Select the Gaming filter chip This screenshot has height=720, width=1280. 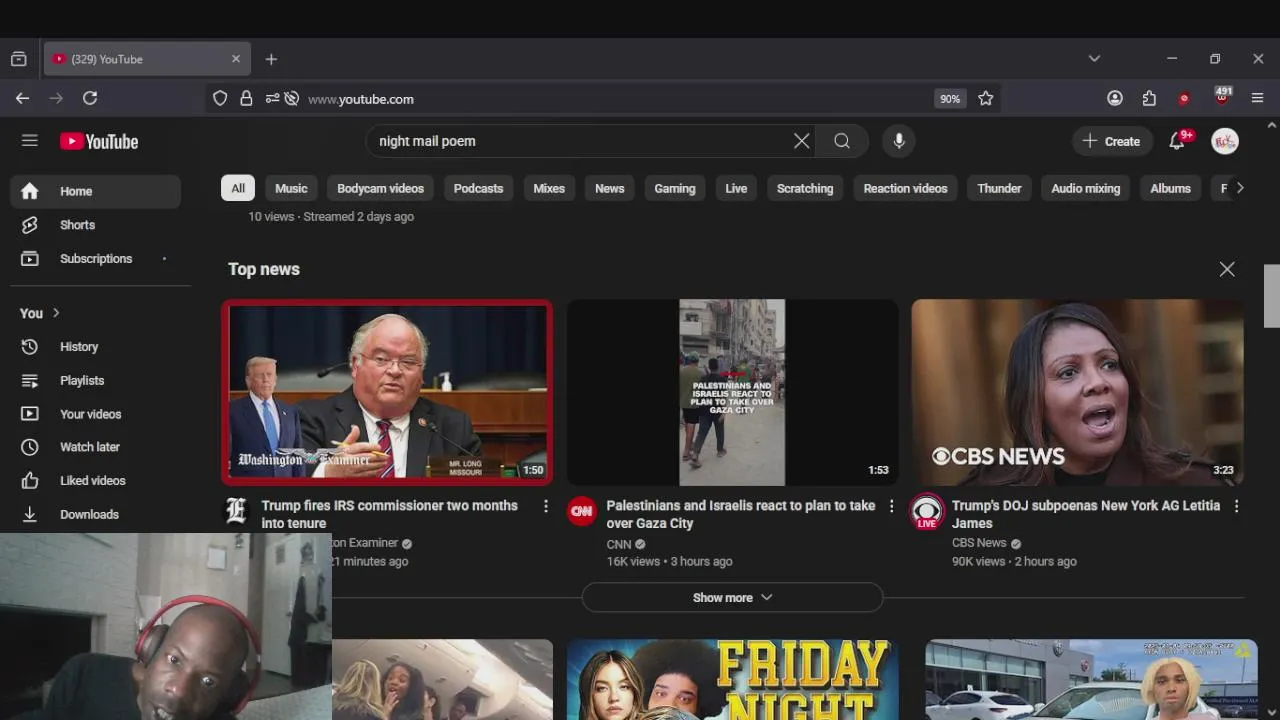(x=675, y=188)
